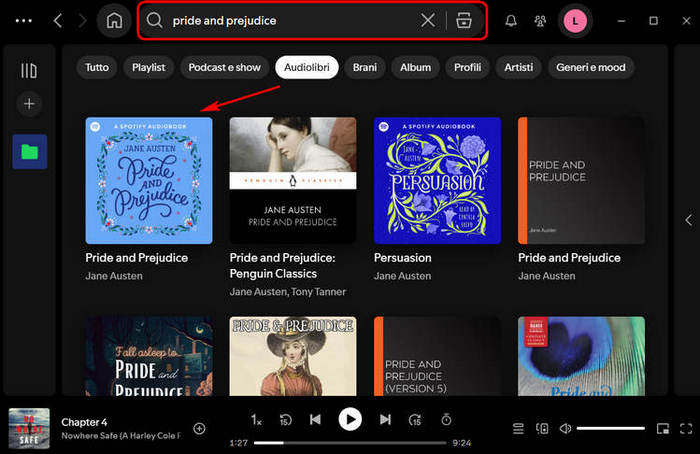Mute the volume speaker

(x=565, y=429)
